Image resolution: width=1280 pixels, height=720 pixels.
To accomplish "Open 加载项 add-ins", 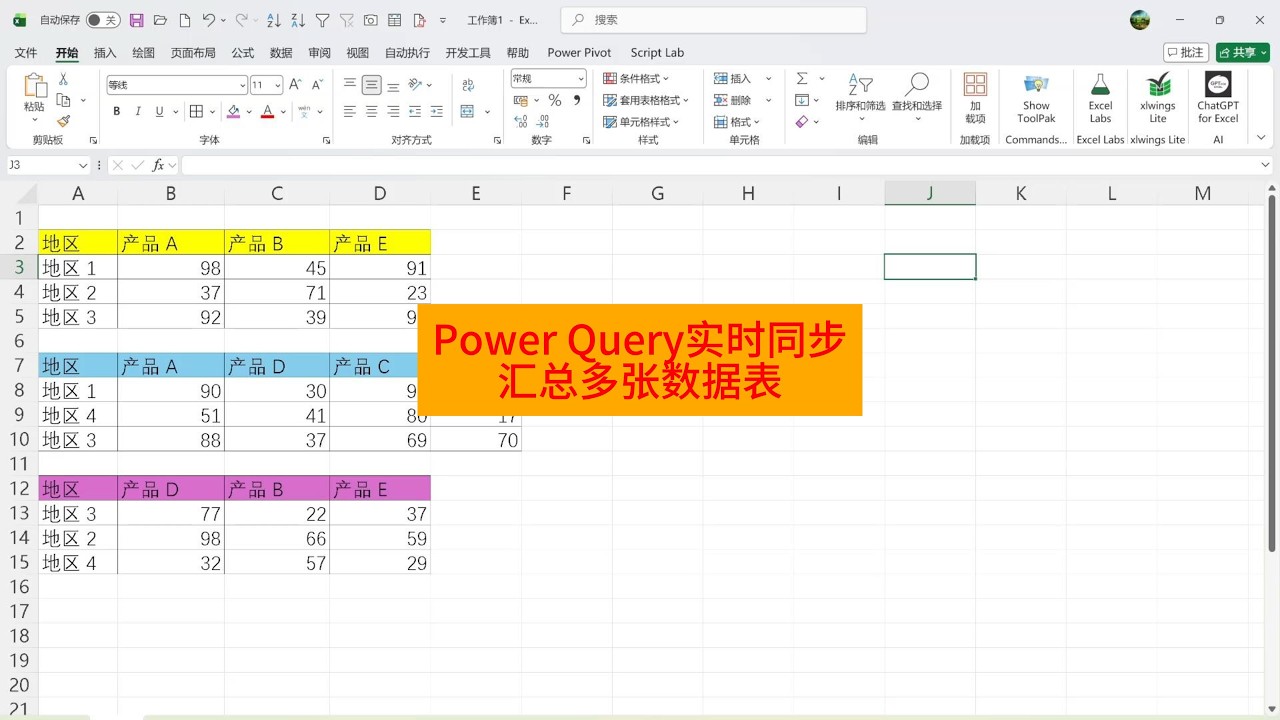I will [x=975, y=97].
